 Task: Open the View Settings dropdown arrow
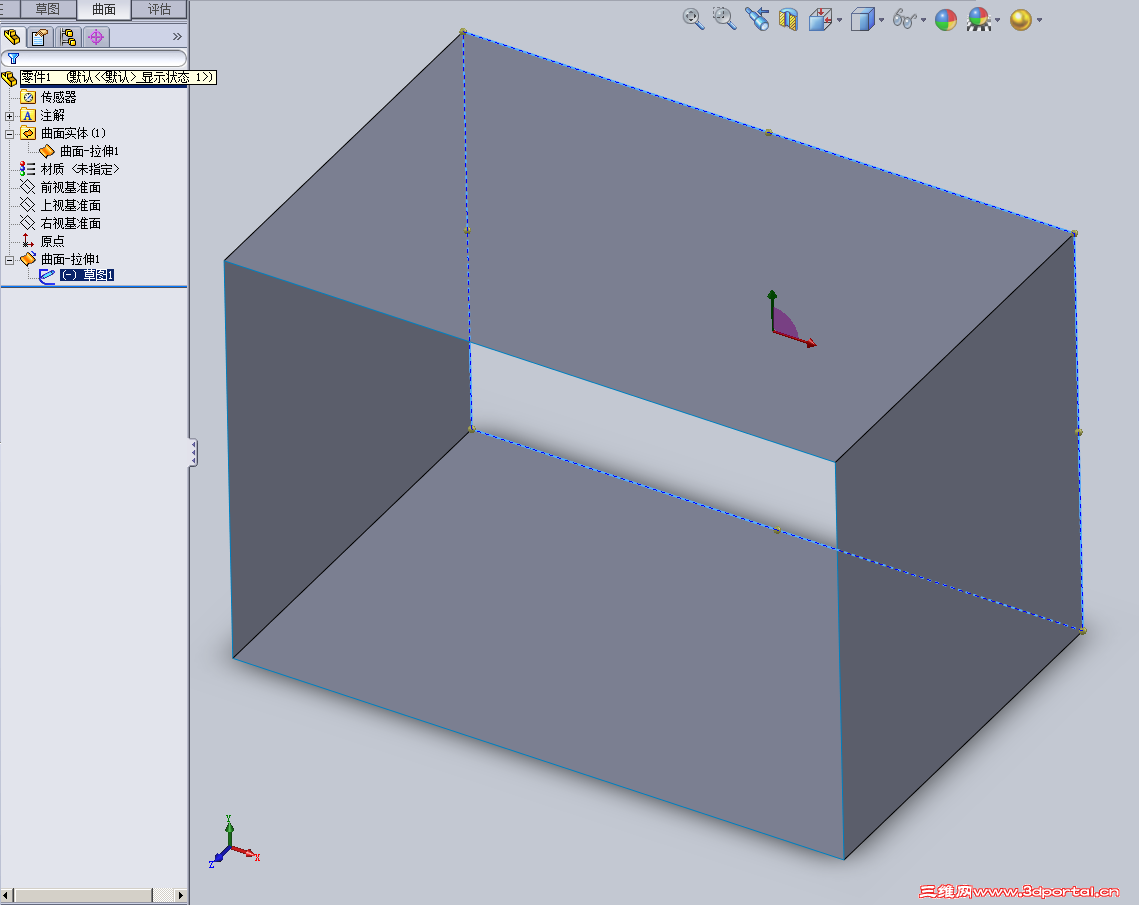pyautogui.click(x=1039, y=20)
